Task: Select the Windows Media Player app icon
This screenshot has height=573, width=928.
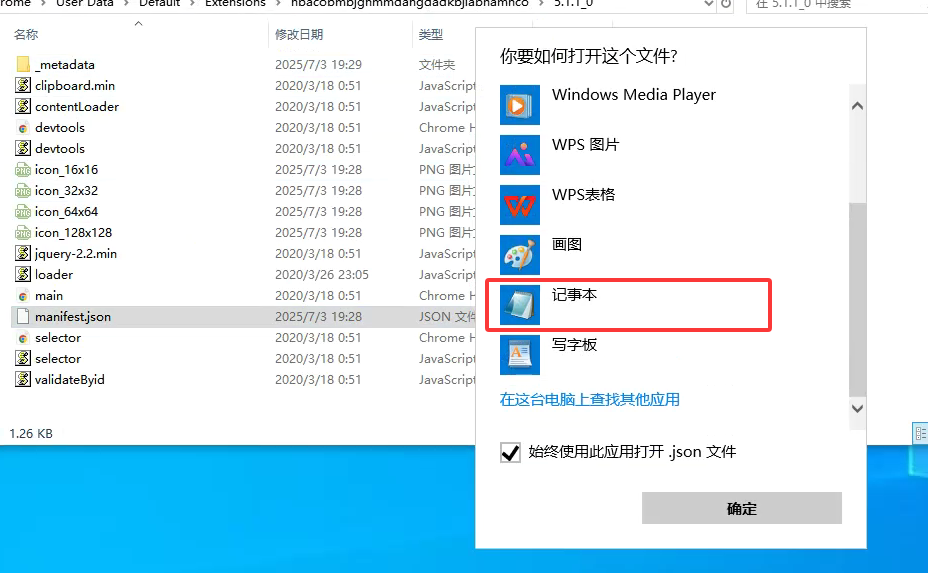Action: click(520, 105)
